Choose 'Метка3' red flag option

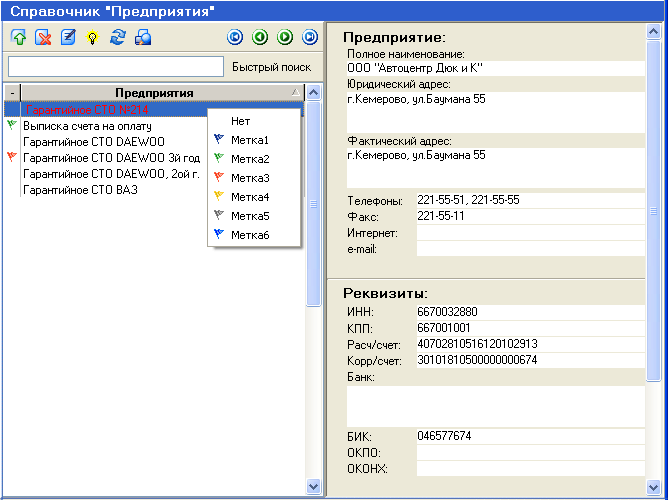tap(250, 178)
